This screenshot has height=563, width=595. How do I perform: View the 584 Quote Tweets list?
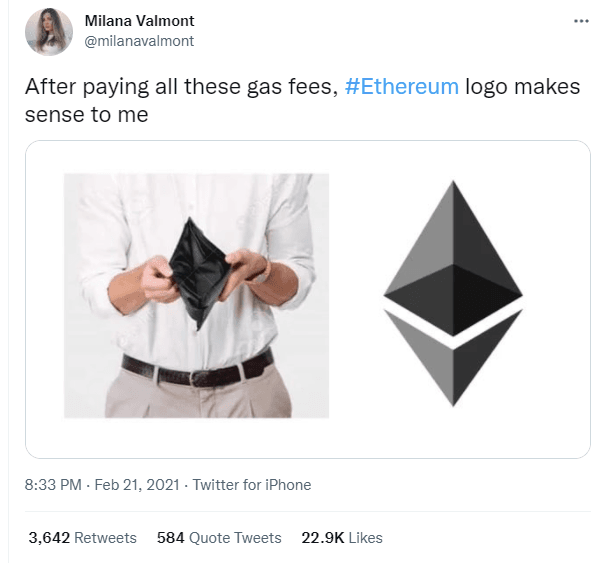pyautogui.click(x=219, y=538)
